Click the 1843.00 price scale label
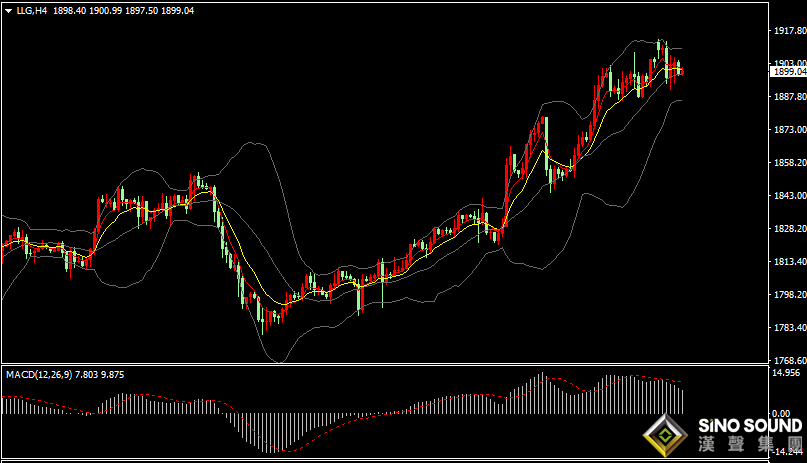807x463 pixels. coord(790,195)
